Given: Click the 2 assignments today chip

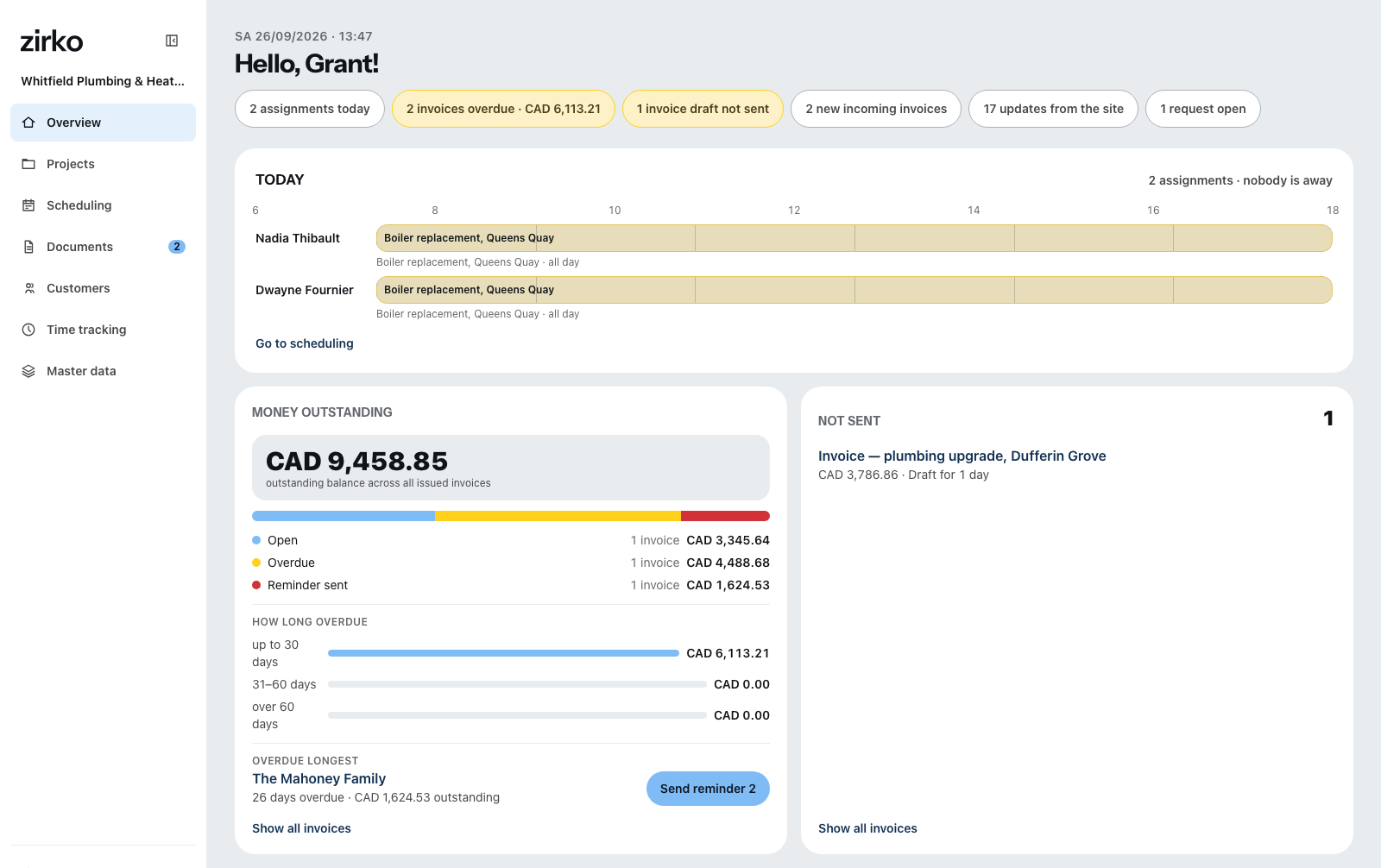Looking at the screenshot, I should [310, 109].
